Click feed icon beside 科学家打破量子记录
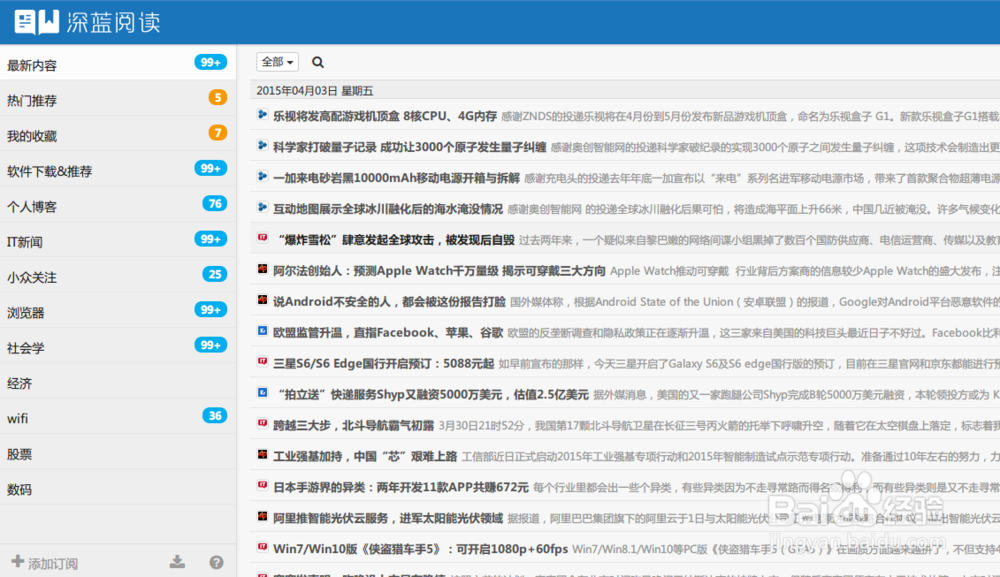 point(262,145)
